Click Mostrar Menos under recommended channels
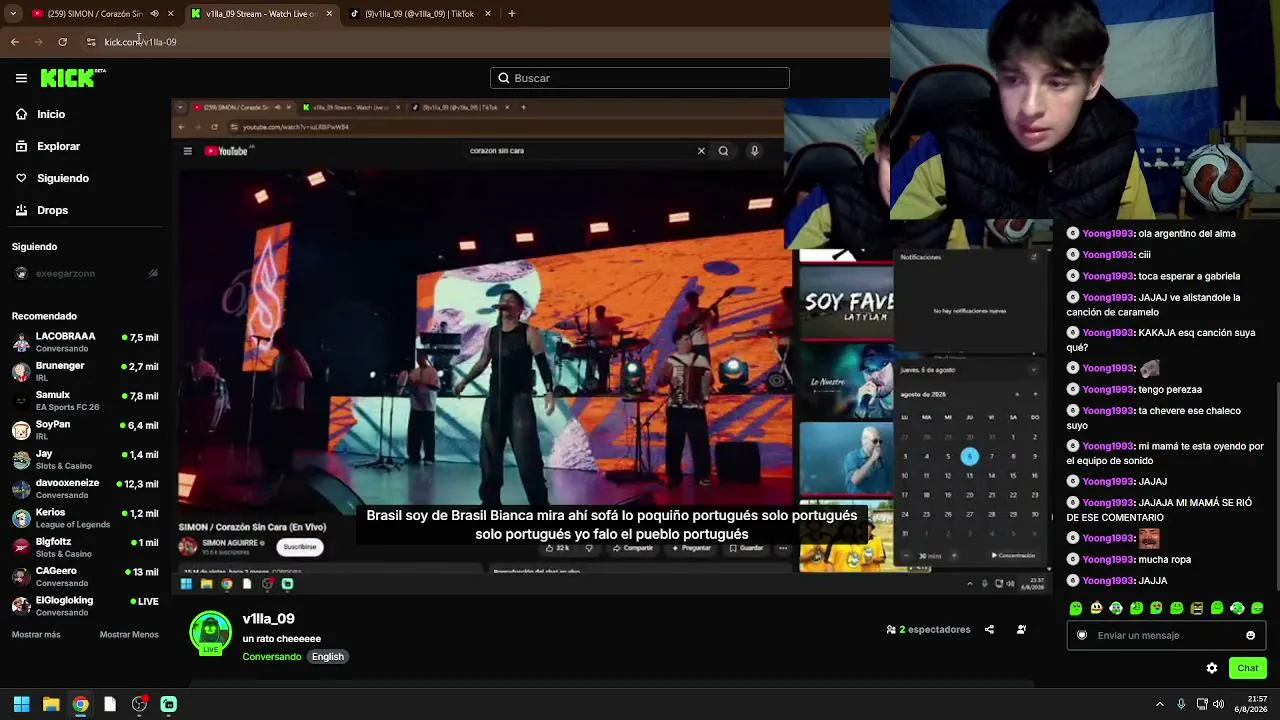 click(129, 635)
